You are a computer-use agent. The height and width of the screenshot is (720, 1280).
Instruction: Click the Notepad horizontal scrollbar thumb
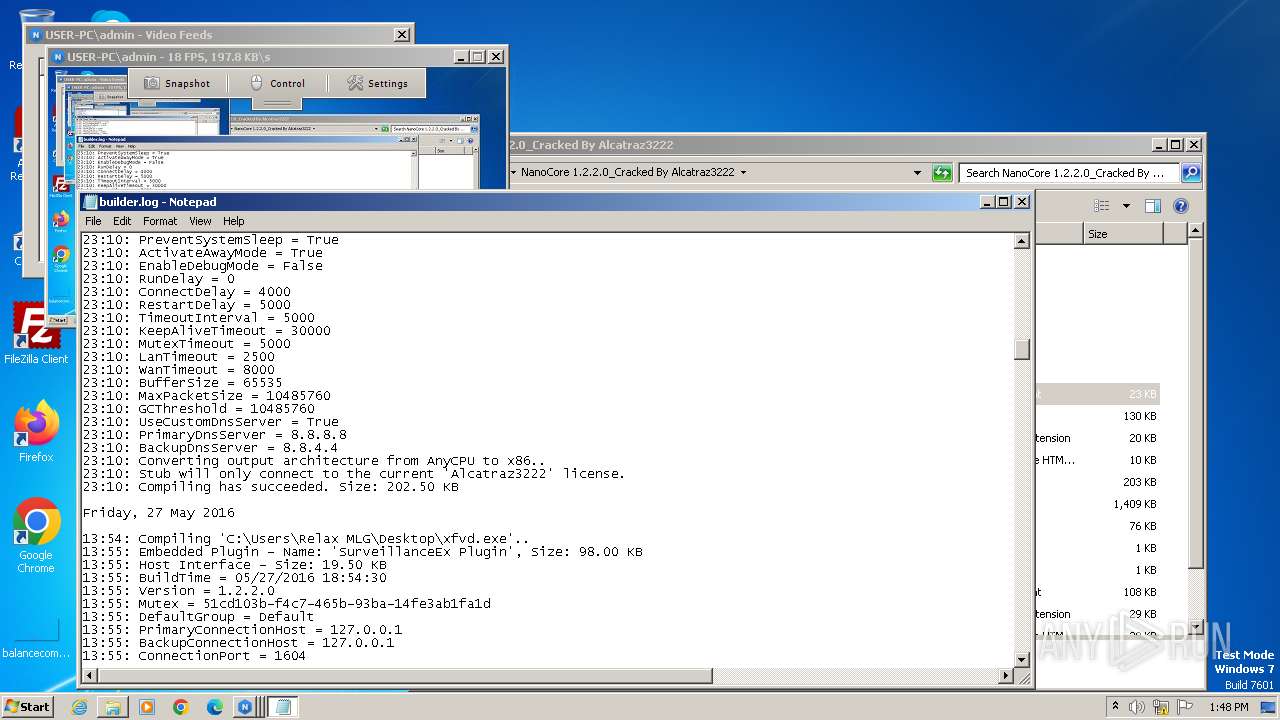pos(405,676)
